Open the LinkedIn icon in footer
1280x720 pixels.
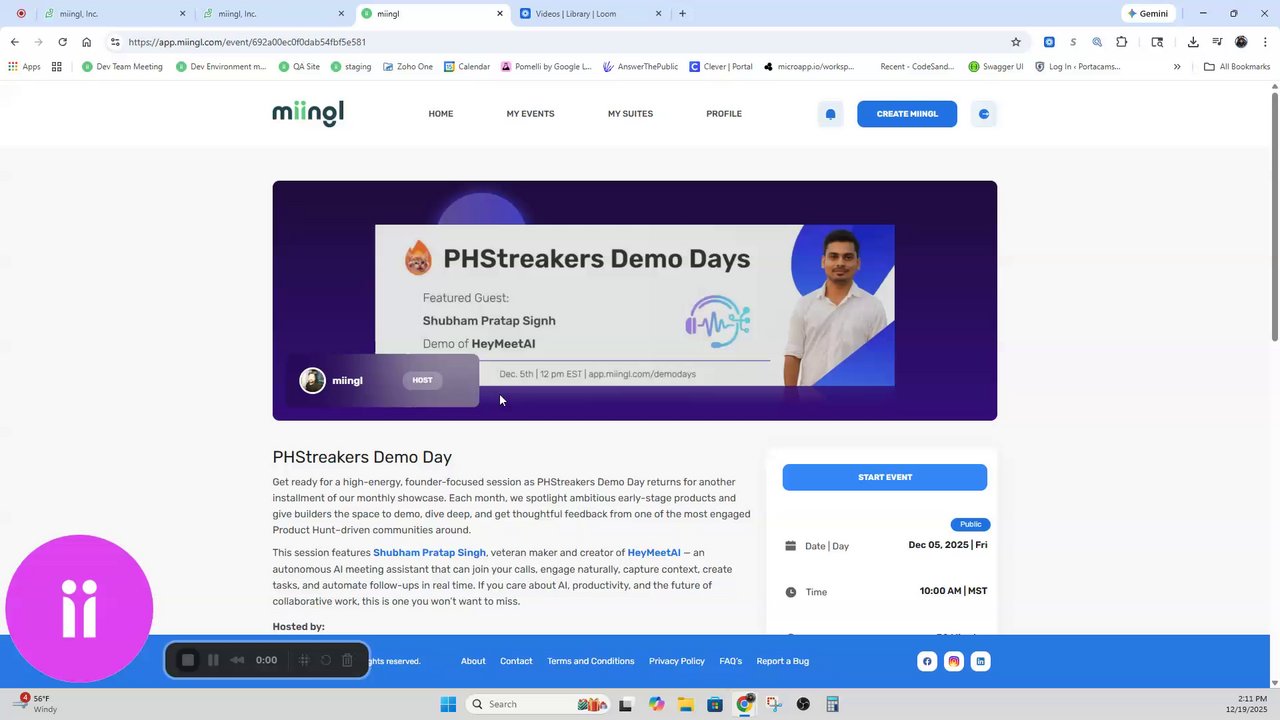tap(980, 661)
